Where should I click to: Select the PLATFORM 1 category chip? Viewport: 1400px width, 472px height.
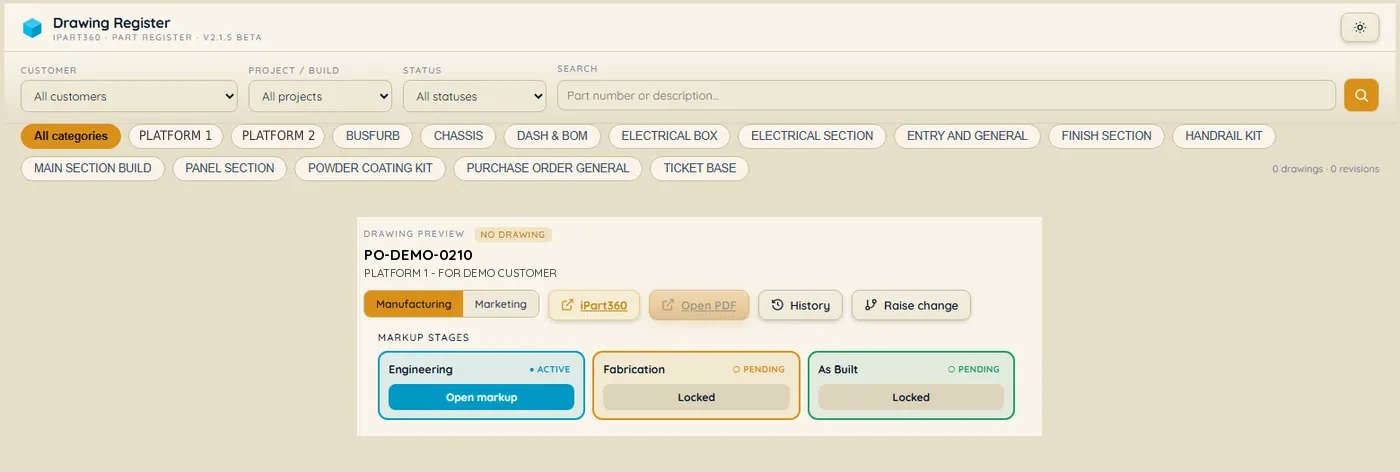click(176, 136)
